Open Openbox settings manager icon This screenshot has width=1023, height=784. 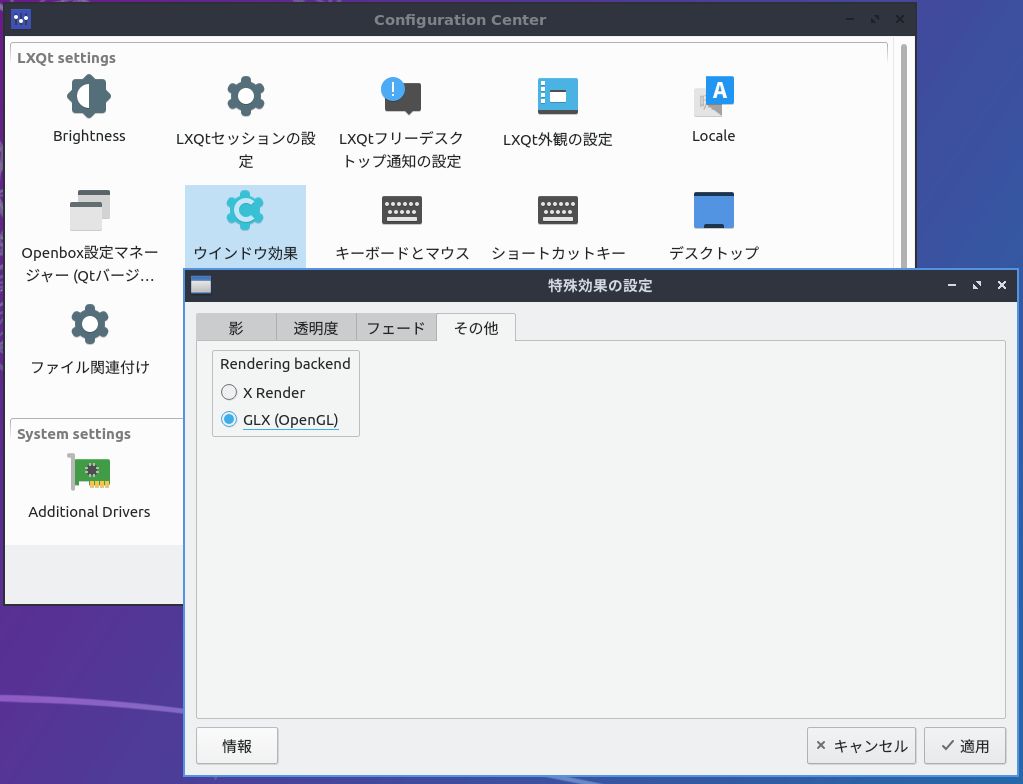point(89,210)
